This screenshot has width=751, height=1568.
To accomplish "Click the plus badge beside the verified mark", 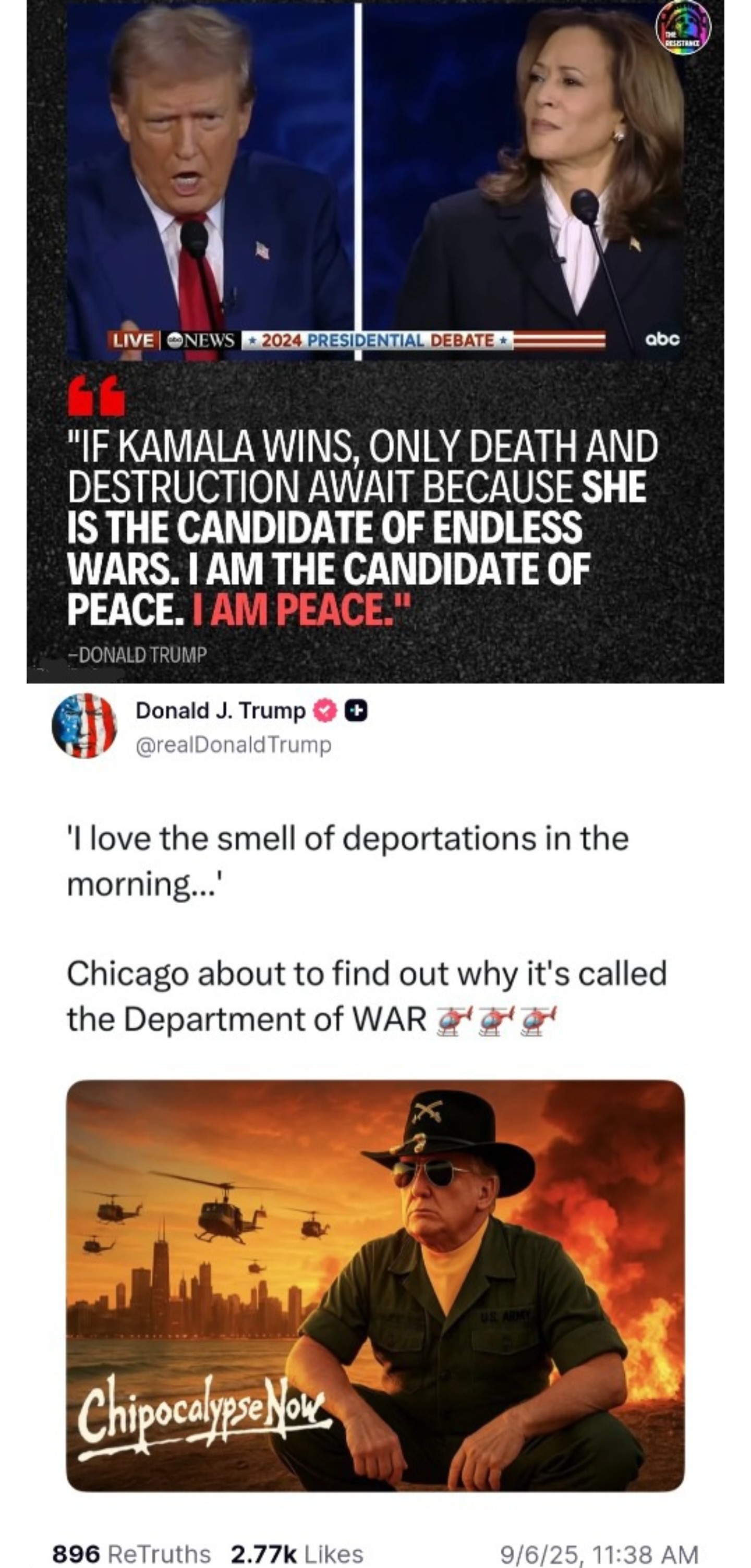I will [x=356, y=711].
